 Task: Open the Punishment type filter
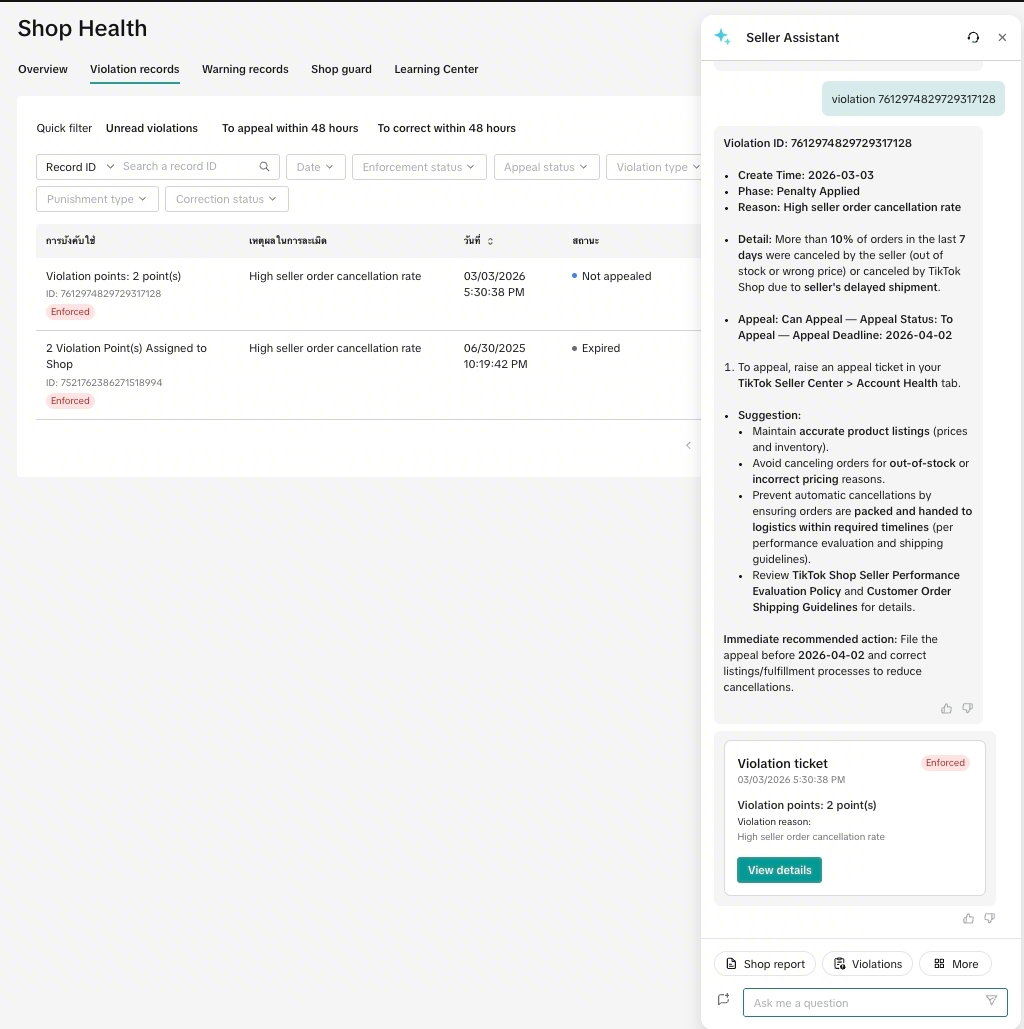coord(97,200)
